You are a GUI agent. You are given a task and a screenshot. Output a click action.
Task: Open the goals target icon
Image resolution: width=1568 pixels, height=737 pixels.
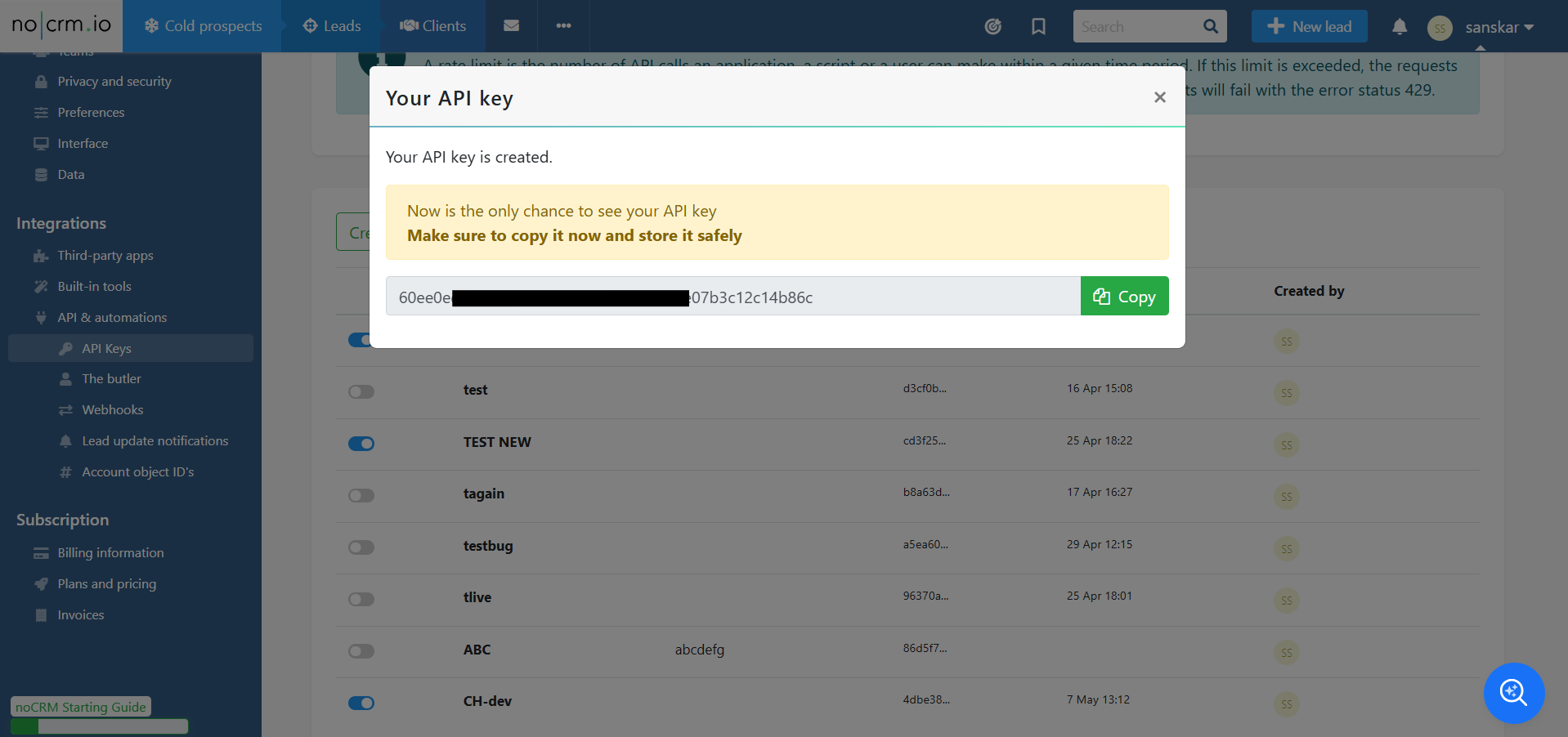[992, 27]
